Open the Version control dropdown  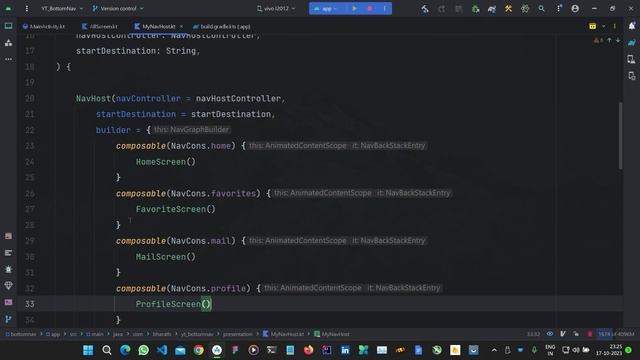click(x=118, y=8)
